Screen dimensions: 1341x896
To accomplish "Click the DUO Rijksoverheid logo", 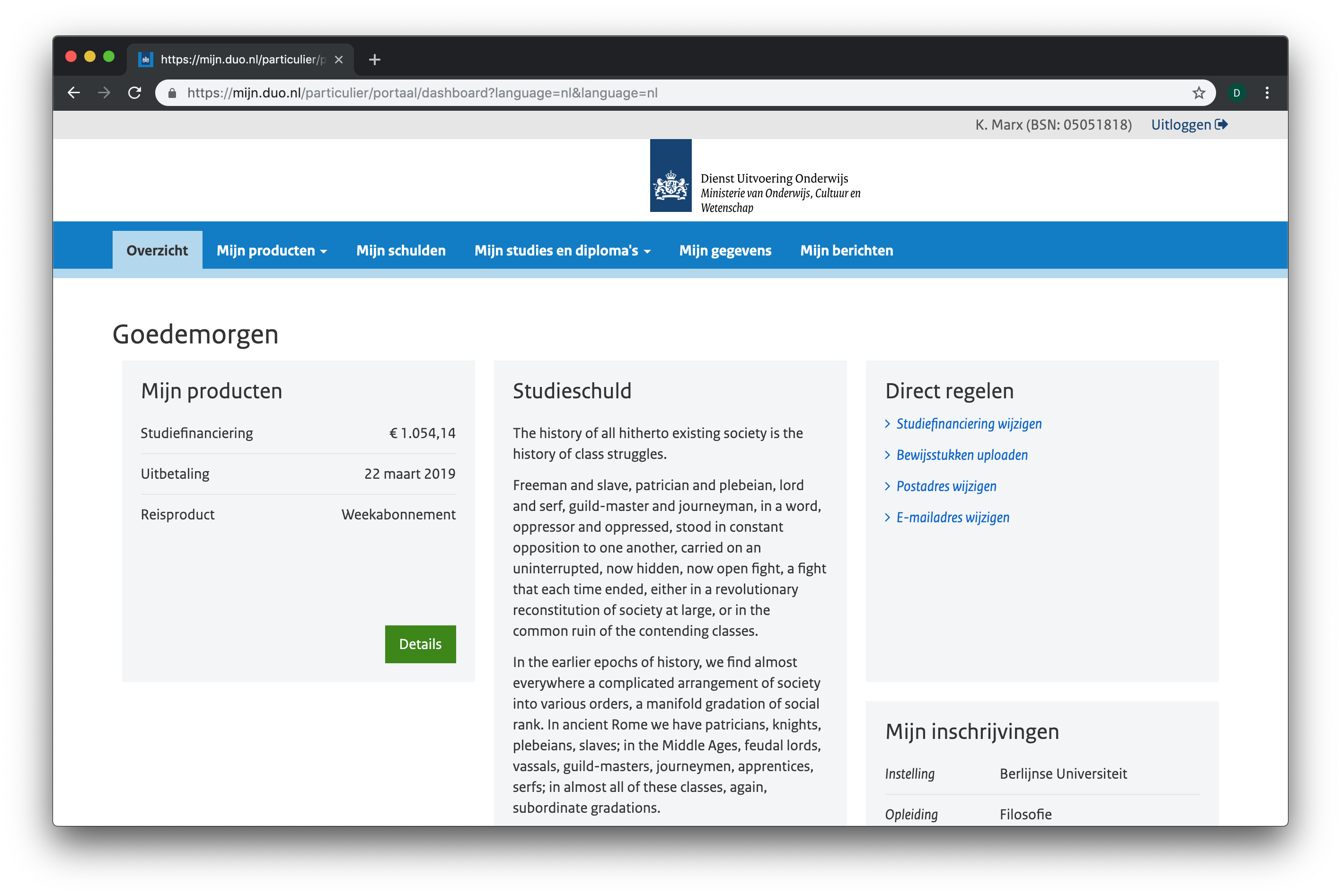I will pos(670,176).
